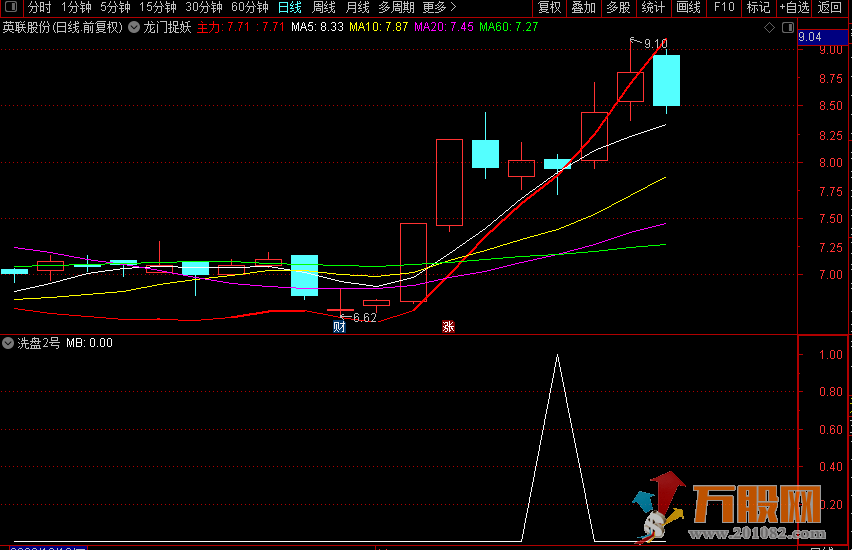This screenshot has width=852, height=550.
Task: Click the 9.10 high price annotation
Action: coord(655,43)
